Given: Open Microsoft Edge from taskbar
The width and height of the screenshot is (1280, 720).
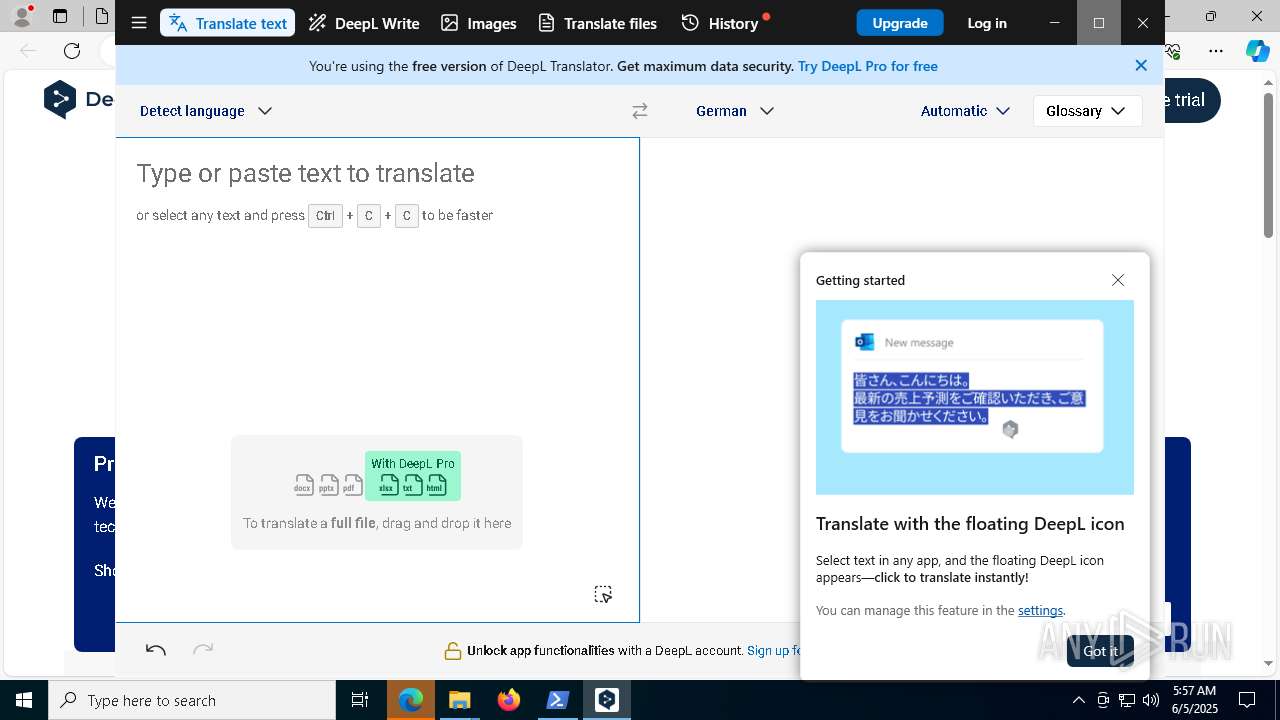Looking at the screenshot, I should pyautogui.click(x=411, y=700).
